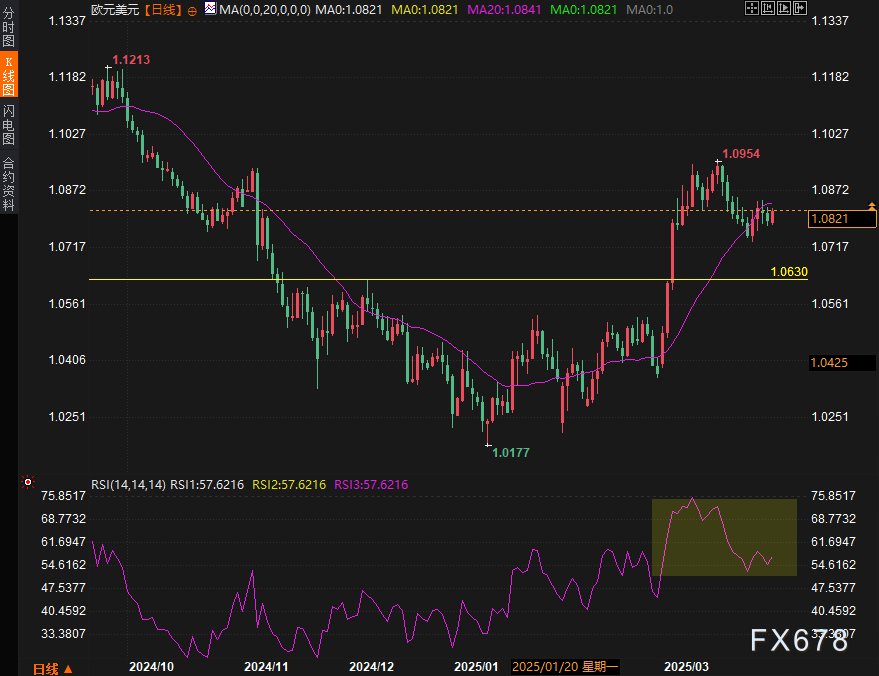
Task: Click the MA indicator chart icon
Action: [209, 9]
